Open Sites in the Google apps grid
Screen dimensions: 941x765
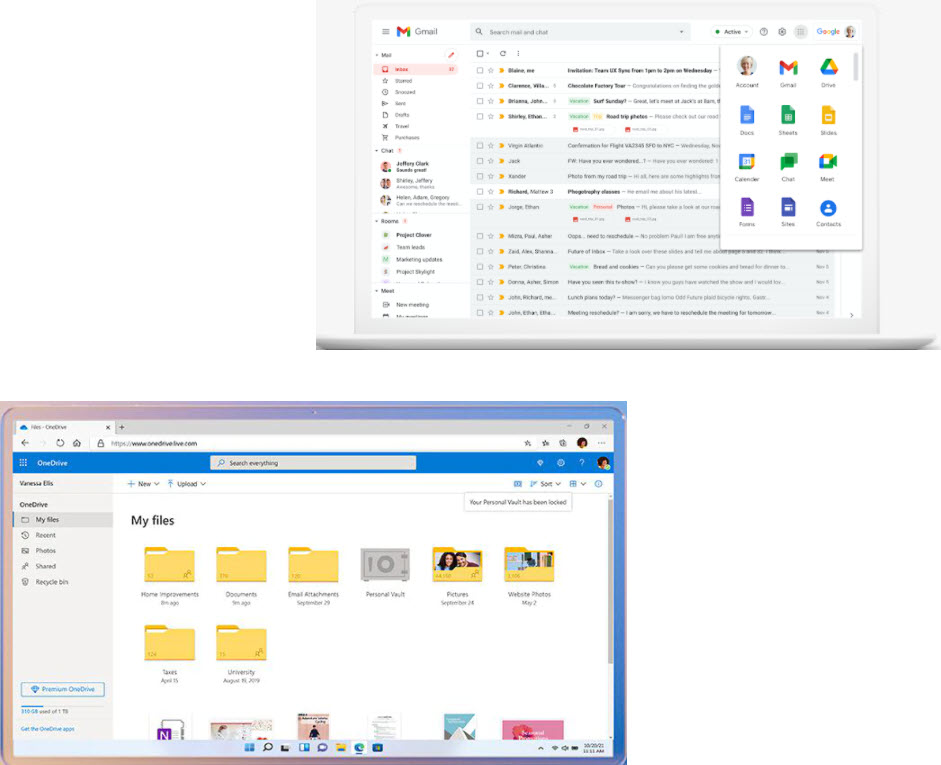coord(788,212)
